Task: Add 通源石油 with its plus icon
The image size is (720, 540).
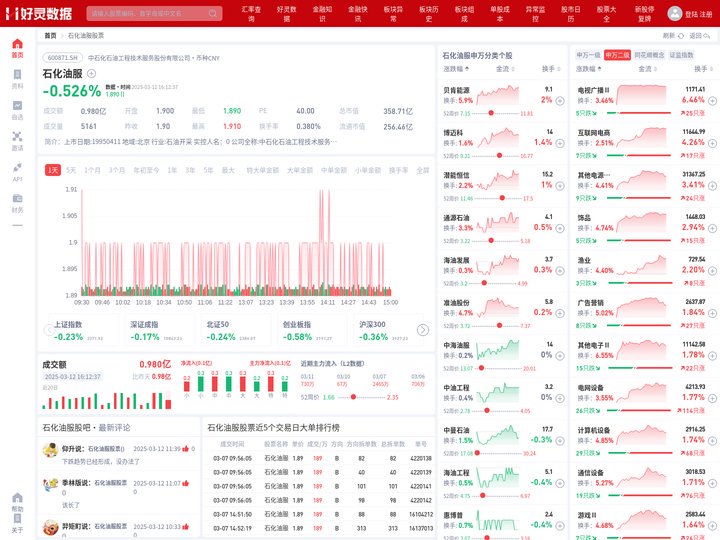Action: (560, 228)
